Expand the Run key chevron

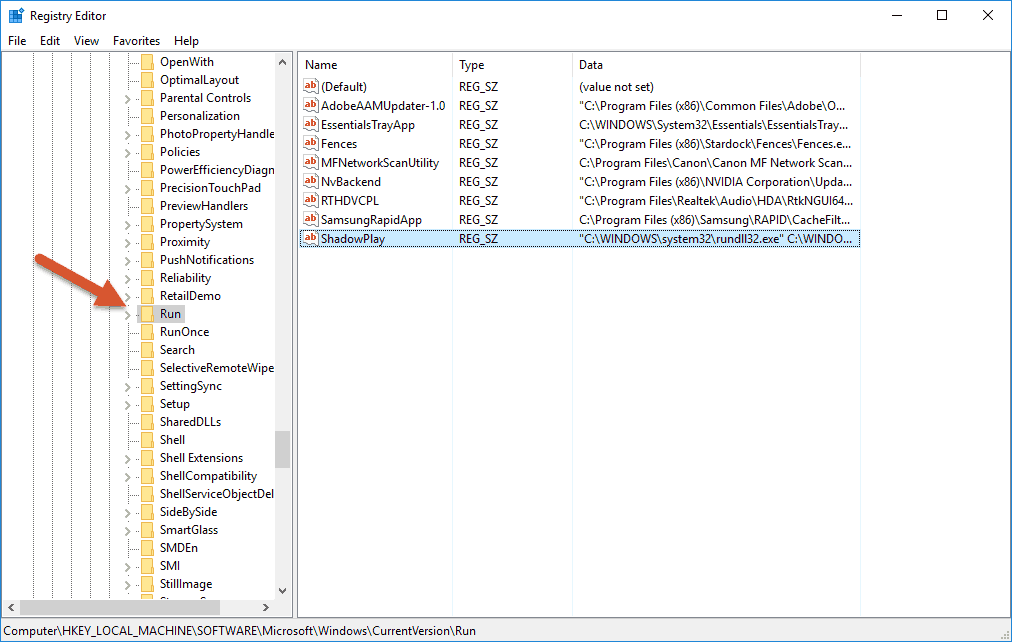click(127, 315)
